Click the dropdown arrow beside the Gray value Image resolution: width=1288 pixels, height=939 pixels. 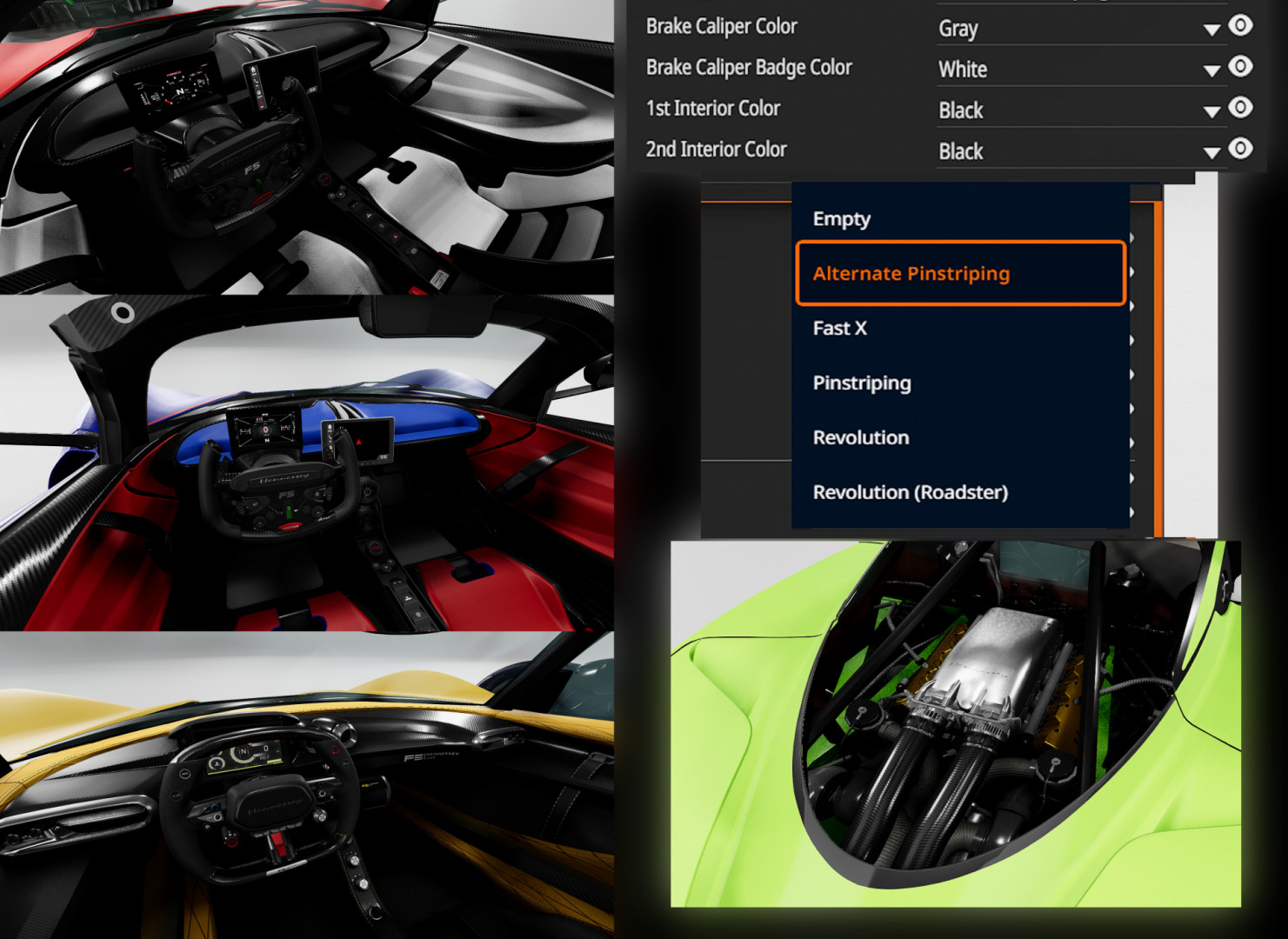1211,29
